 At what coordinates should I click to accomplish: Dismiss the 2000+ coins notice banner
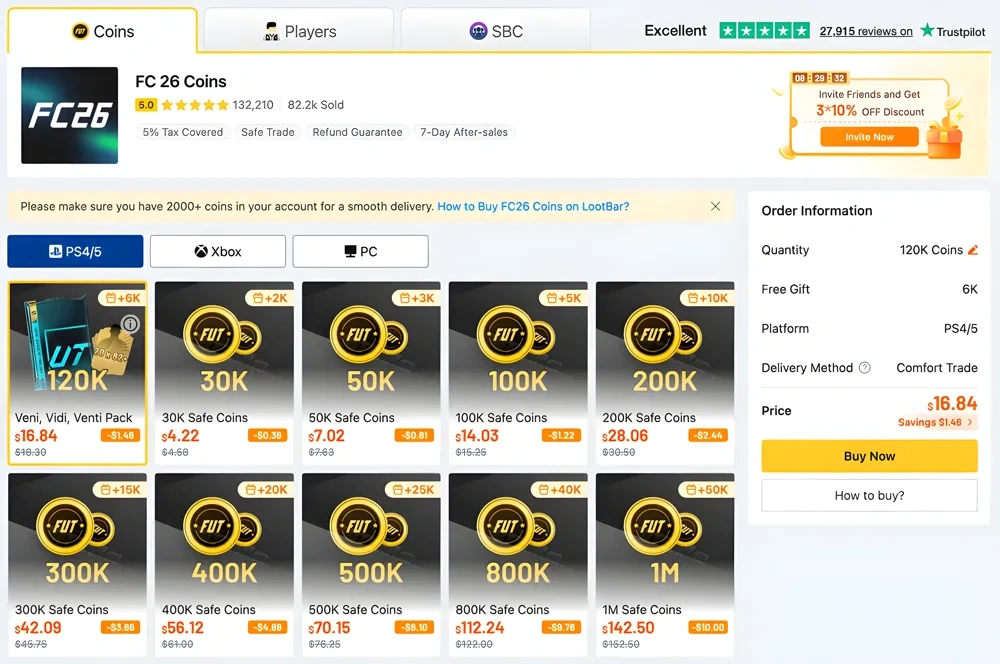point(715,206)
